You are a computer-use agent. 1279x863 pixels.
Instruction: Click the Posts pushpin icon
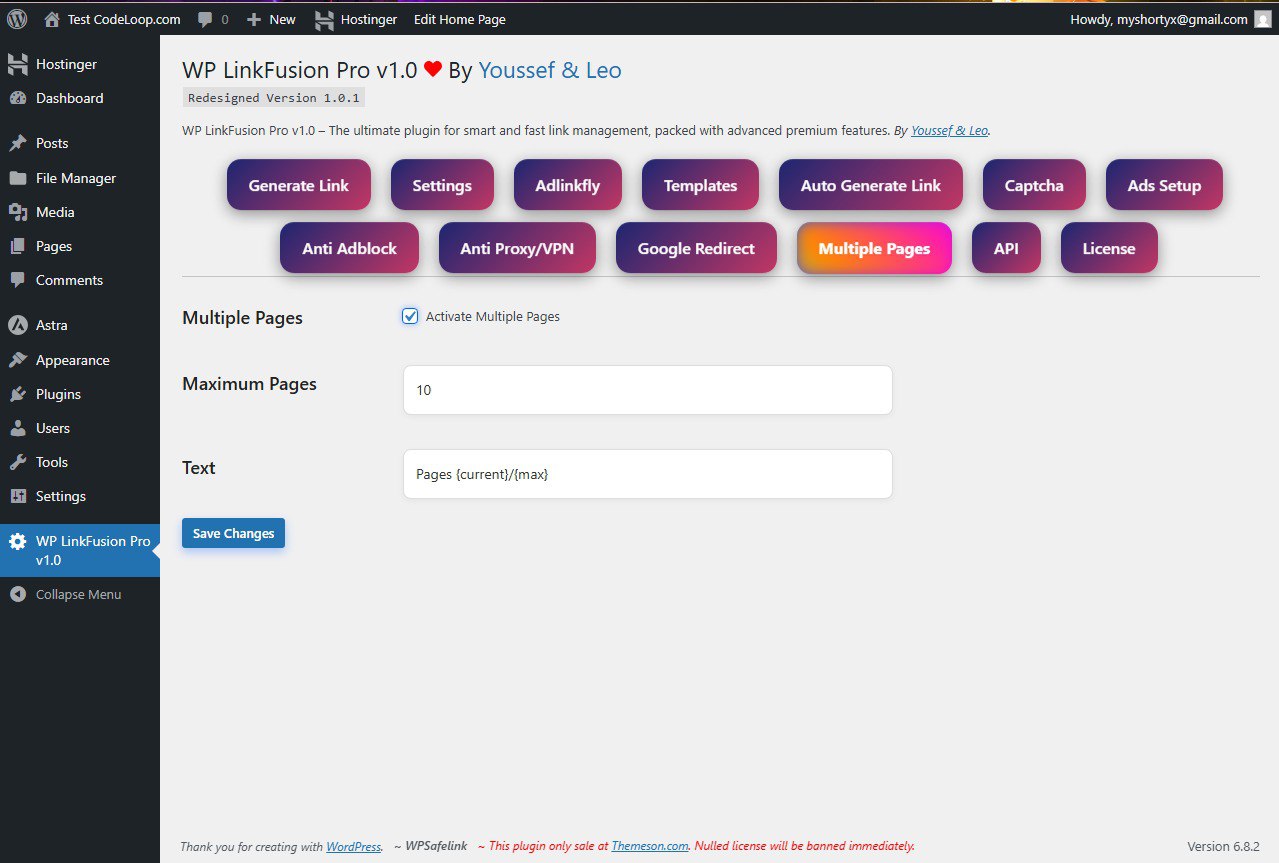18,143
